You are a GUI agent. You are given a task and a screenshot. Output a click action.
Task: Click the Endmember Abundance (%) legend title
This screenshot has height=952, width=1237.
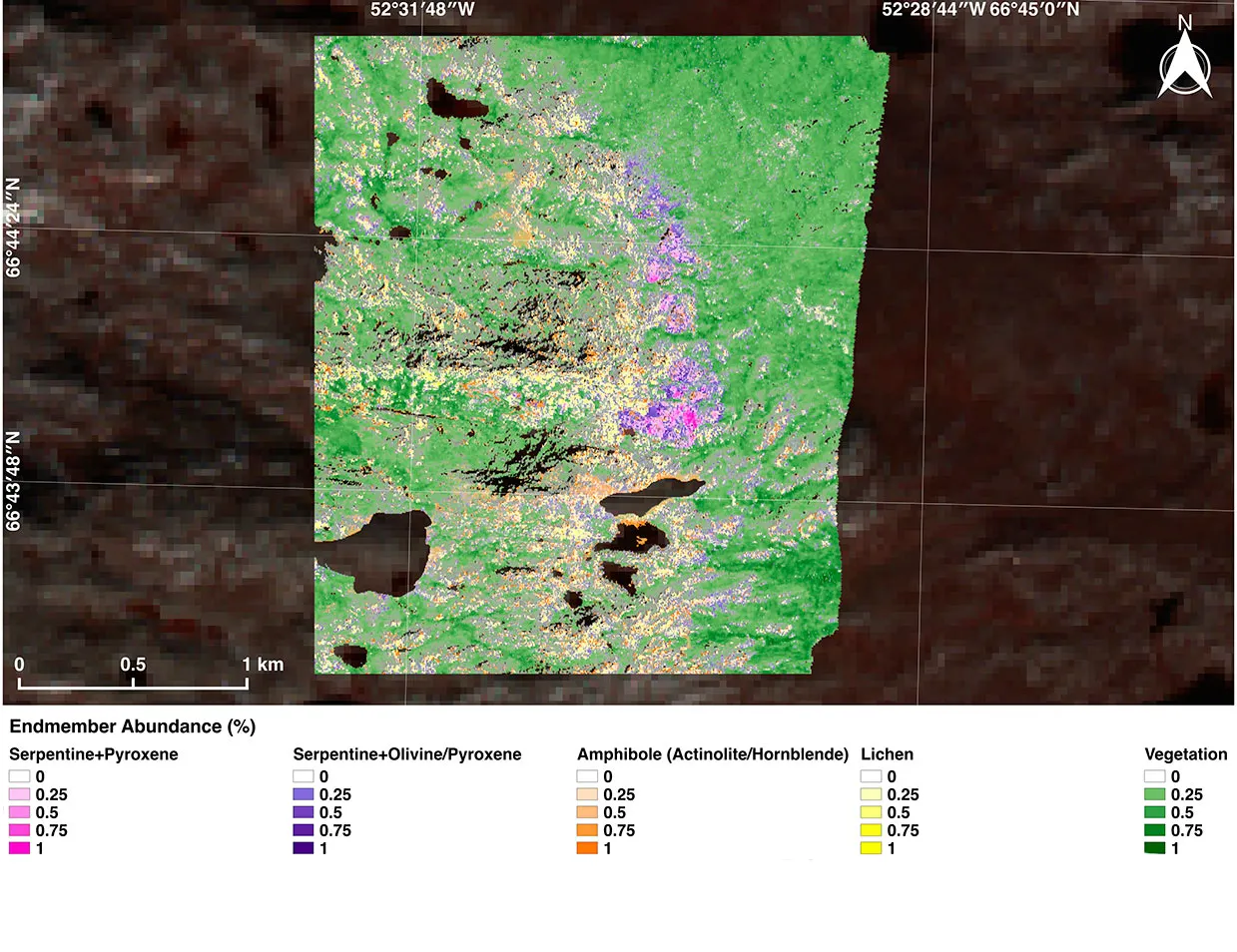point(133,726)
